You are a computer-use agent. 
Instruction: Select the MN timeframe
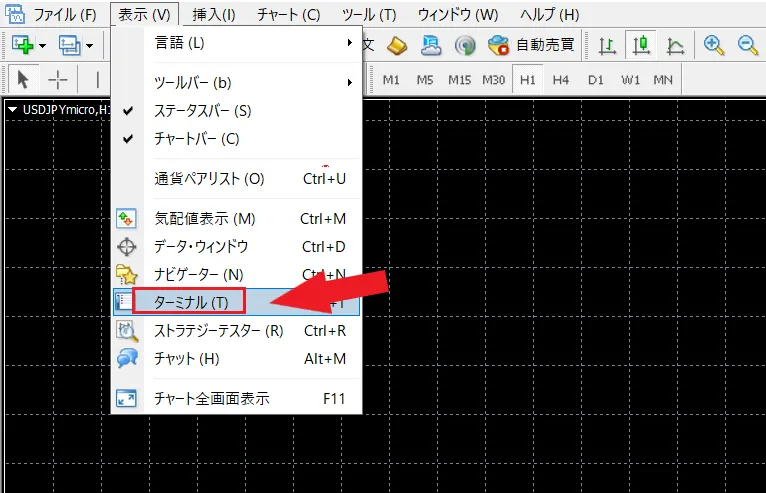point(663,80)
